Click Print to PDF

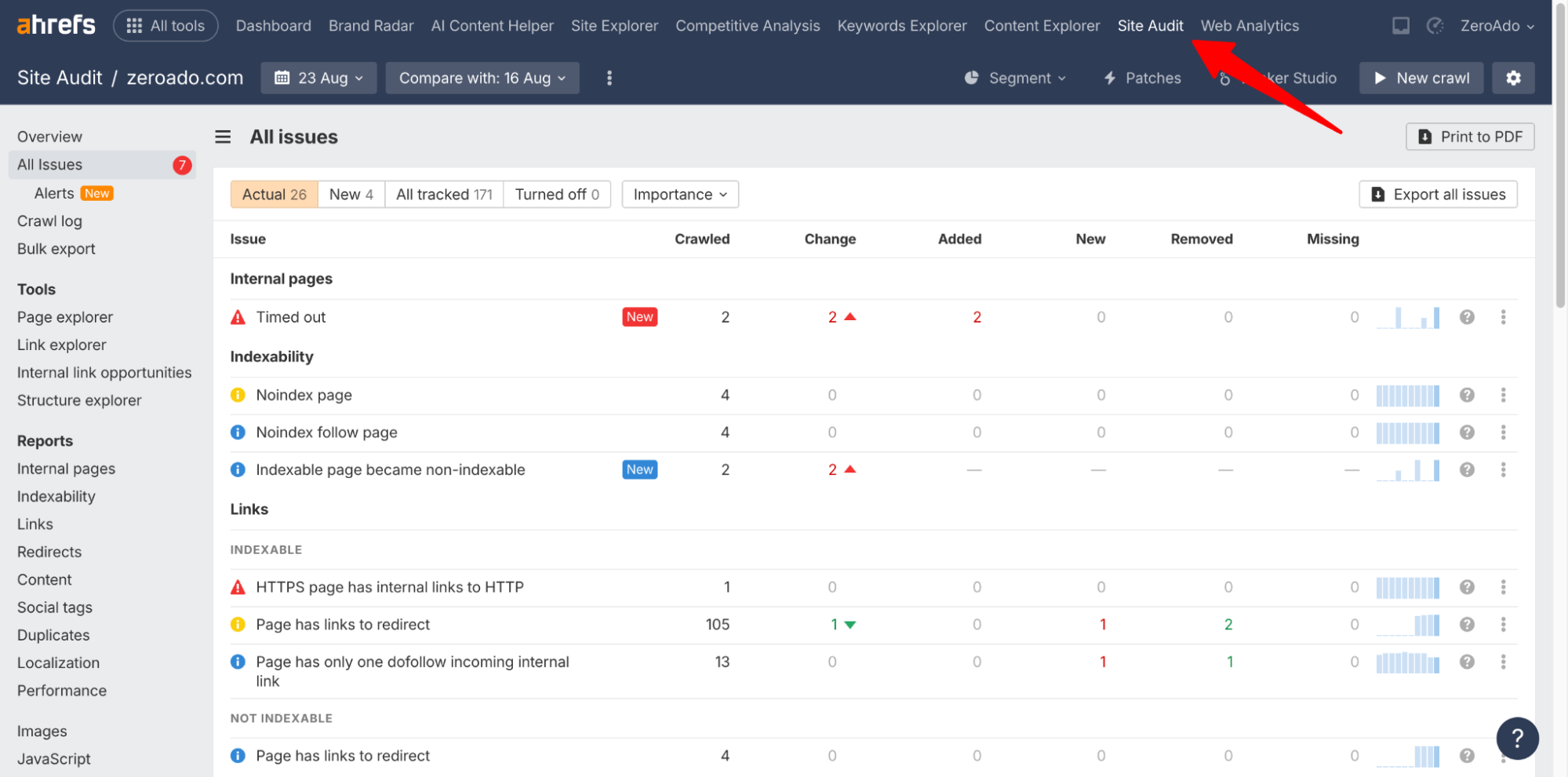(1470, 137)
